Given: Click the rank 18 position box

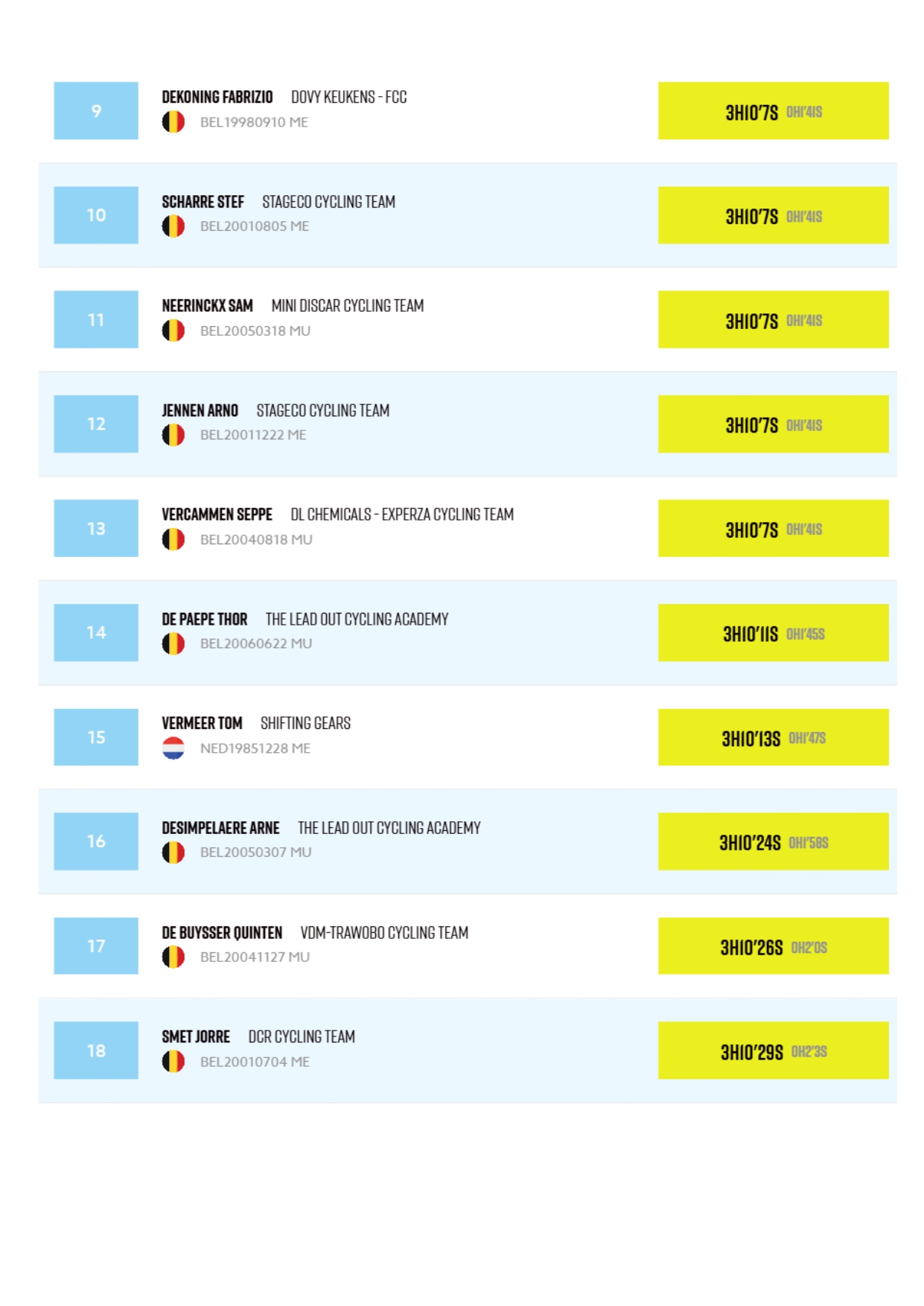Looking at the screenshot, I should tap(96, 1051).
